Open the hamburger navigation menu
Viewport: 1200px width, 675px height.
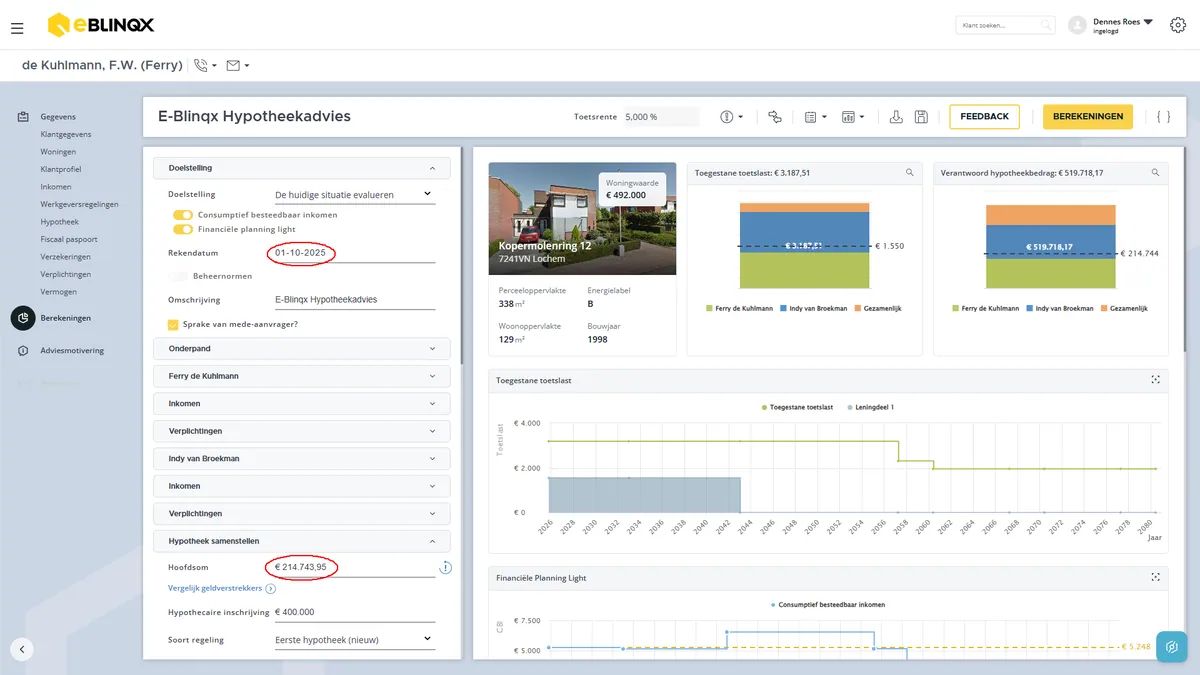17,29
